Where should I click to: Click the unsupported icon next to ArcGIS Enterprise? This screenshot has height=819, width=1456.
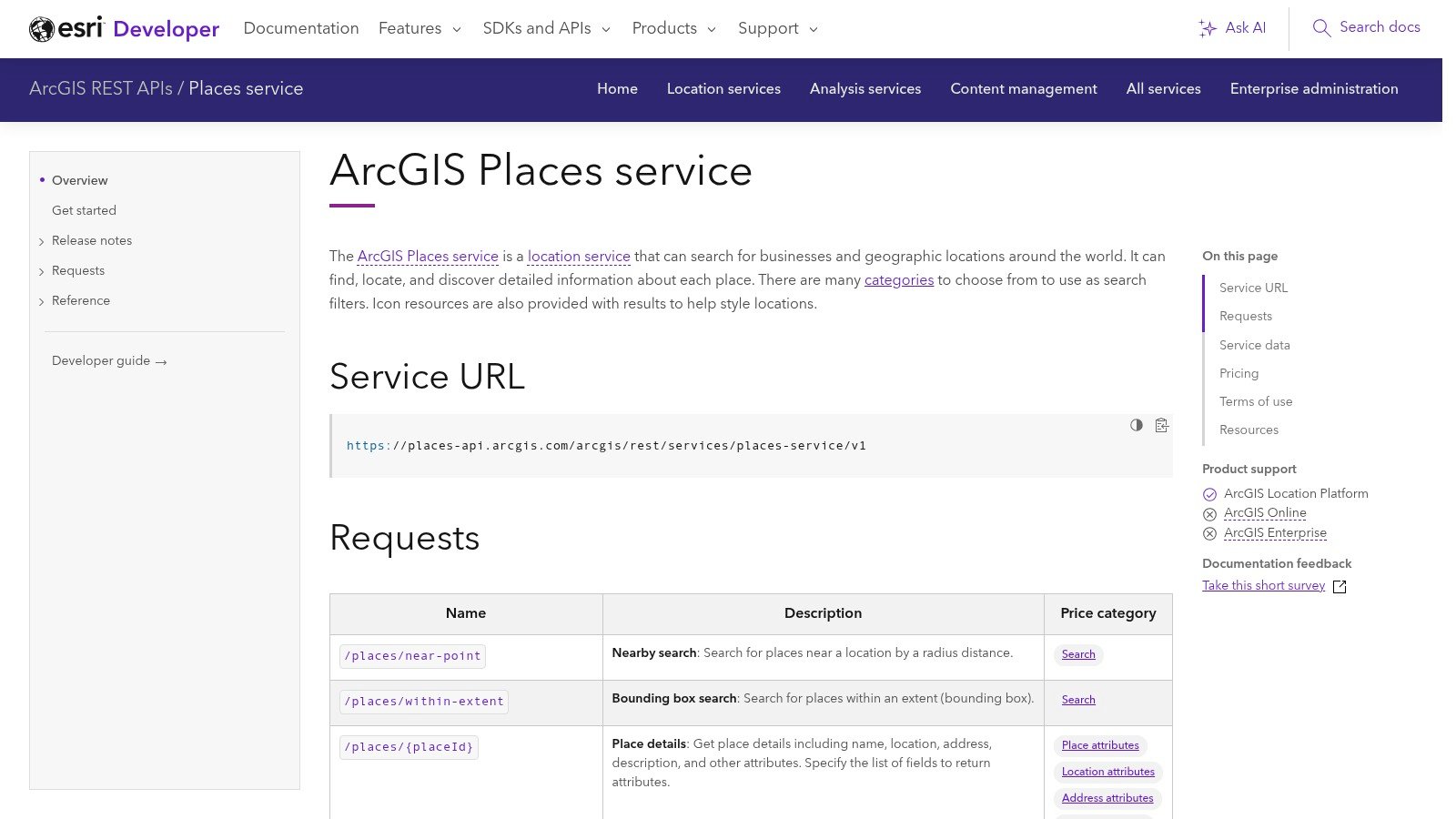1209,534
